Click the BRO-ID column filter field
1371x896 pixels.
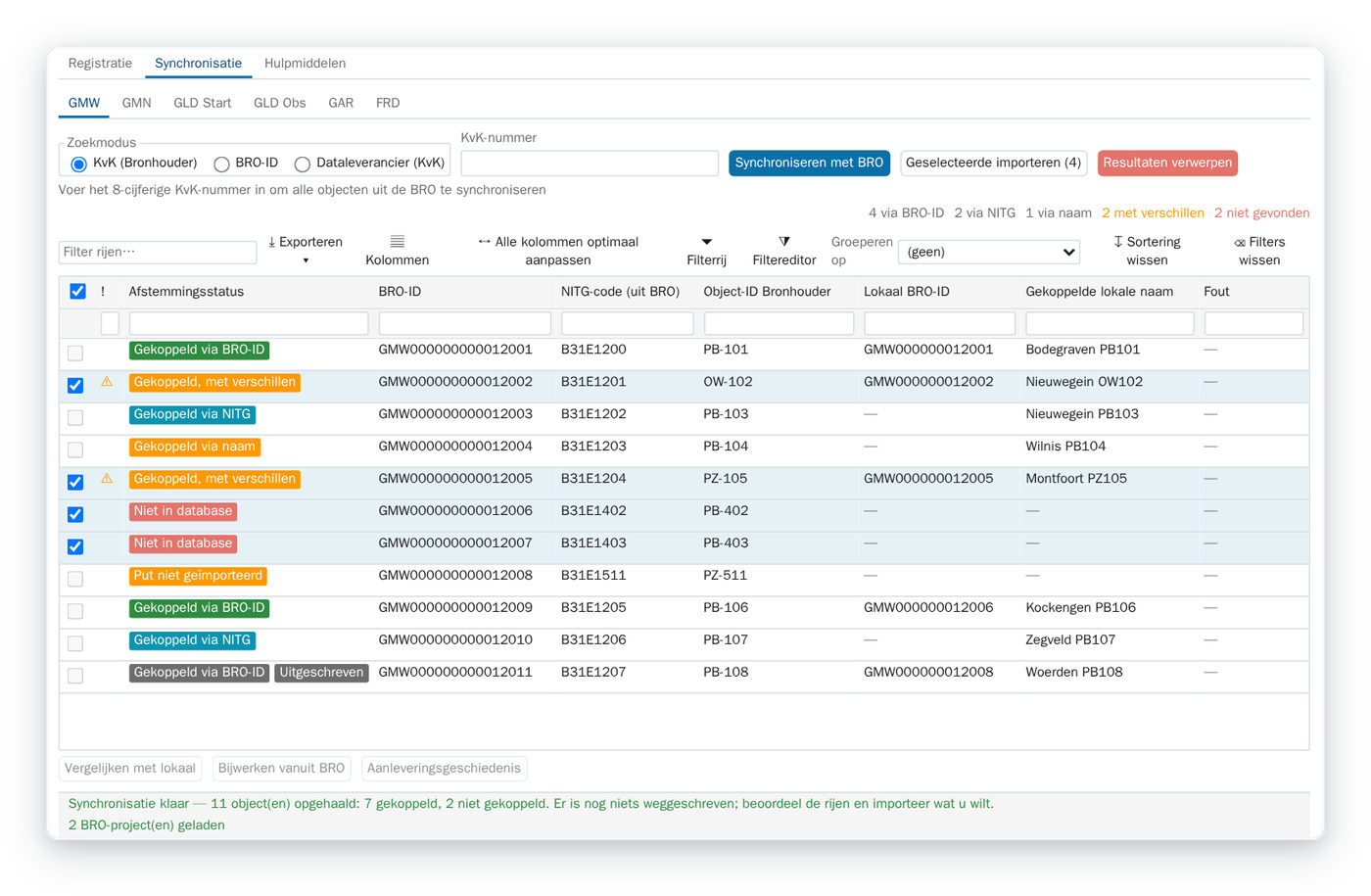(x=465, y=323)
